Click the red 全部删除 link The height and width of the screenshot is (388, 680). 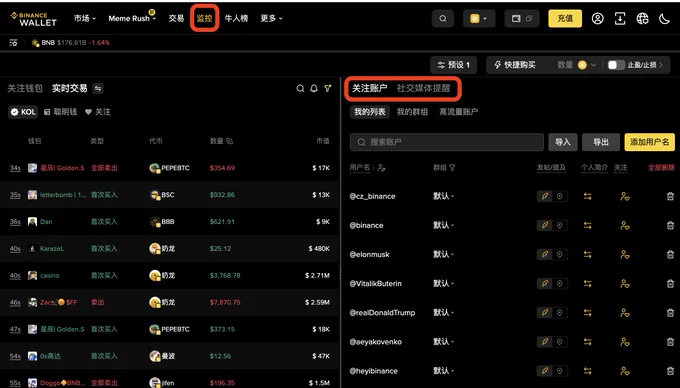pyautogui.click(x=661, y=168)
